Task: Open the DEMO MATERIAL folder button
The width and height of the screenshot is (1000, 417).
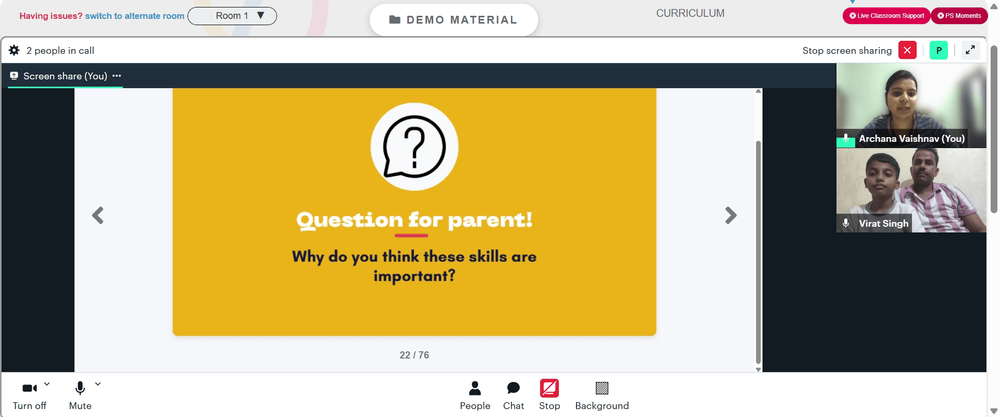Action: click(x=453, y=20)
